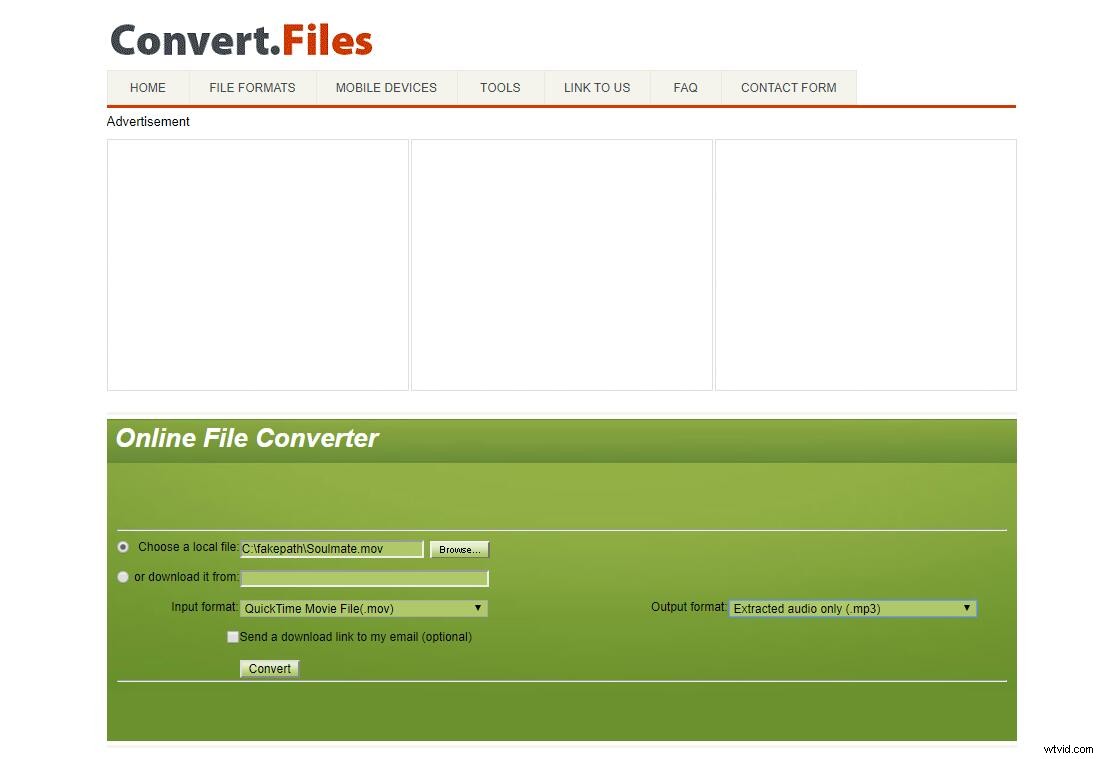Image resolution: width=1114 pixels, height=759 pixels.
Task: Select the download from URL radio button
Action: [123, 577]
